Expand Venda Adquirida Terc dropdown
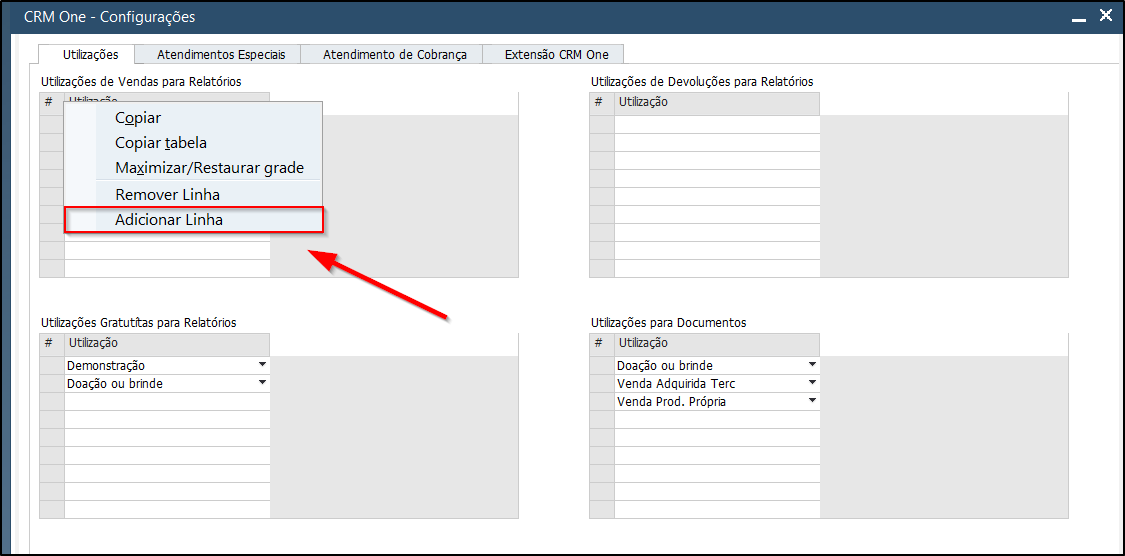 (x=812, y=383)
